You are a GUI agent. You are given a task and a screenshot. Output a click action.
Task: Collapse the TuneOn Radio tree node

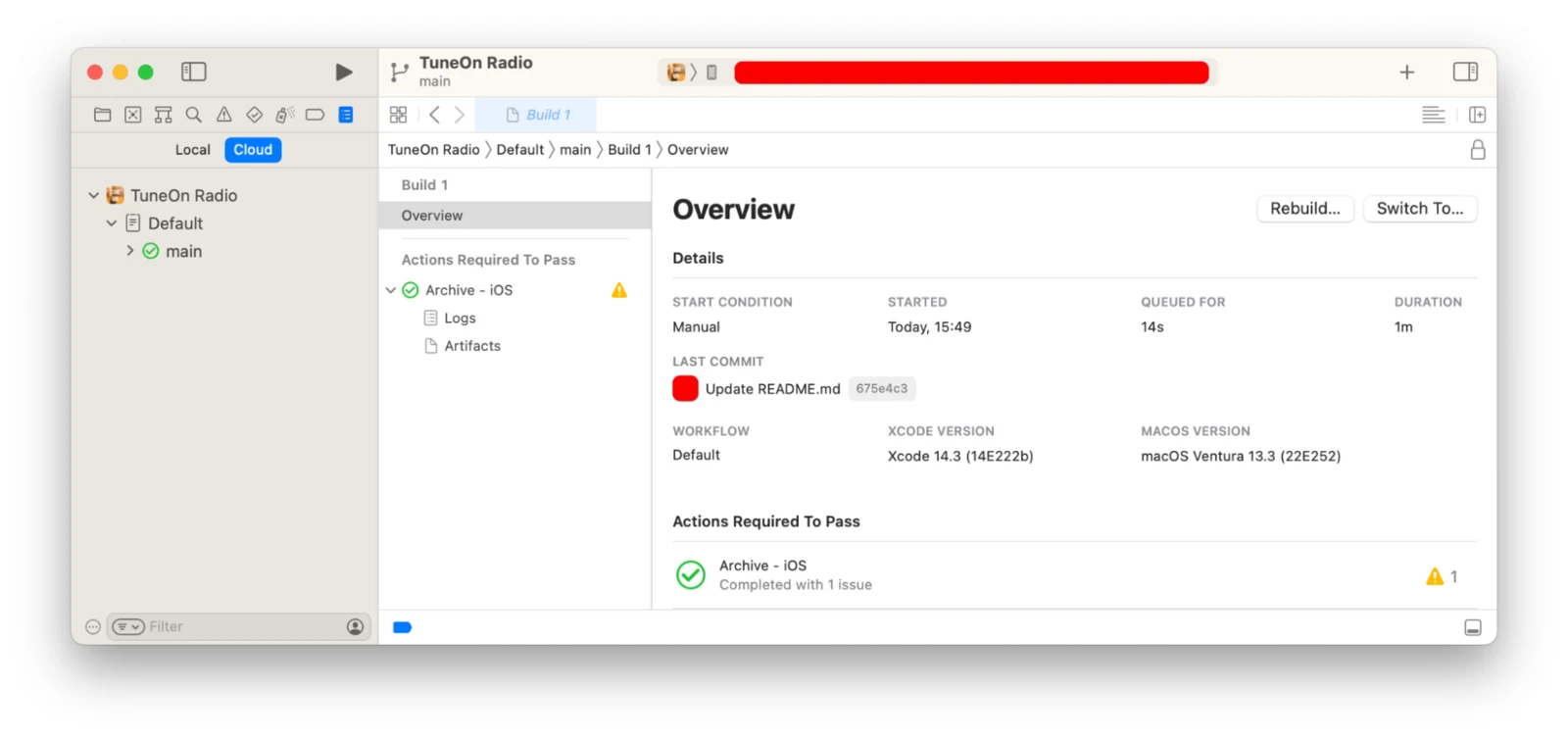coord(94,196)
